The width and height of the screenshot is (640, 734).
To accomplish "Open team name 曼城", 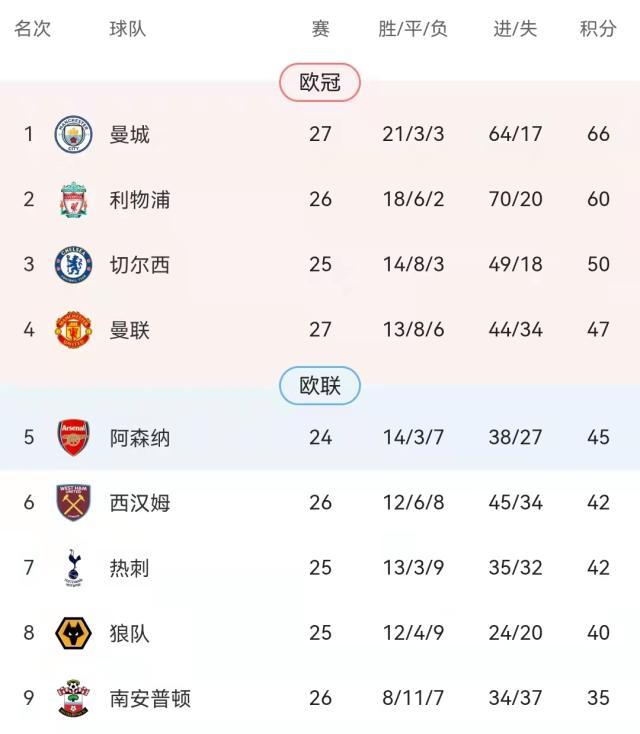I will pos(130,134).
